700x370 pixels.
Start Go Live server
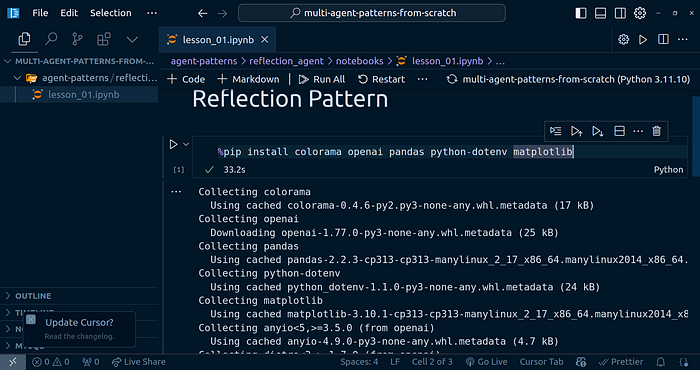click(486, 362)
